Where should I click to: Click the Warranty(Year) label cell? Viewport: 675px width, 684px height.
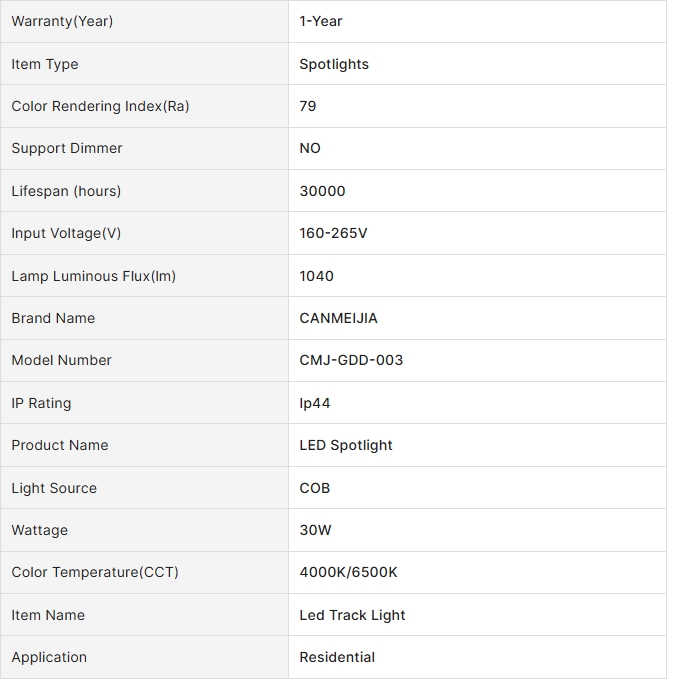pos(144,21)
